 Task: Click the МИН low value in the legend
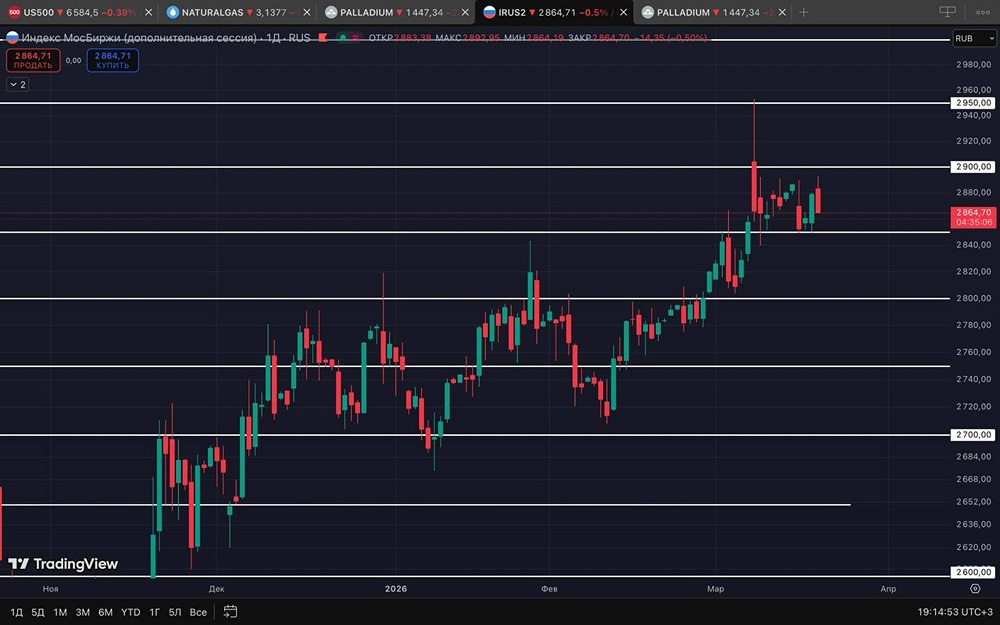click(545, 38)
